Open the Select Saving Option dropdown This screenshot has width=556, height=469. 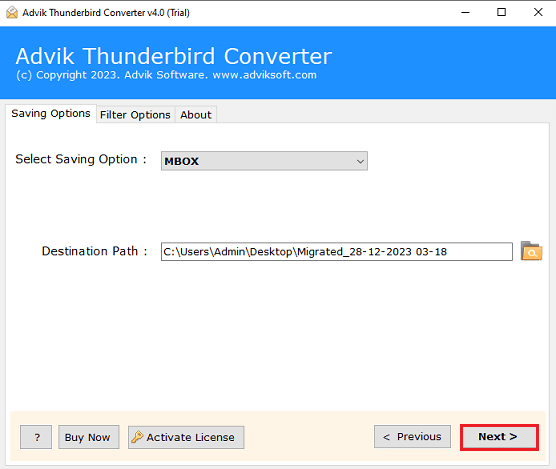click(x=264, y=161)
